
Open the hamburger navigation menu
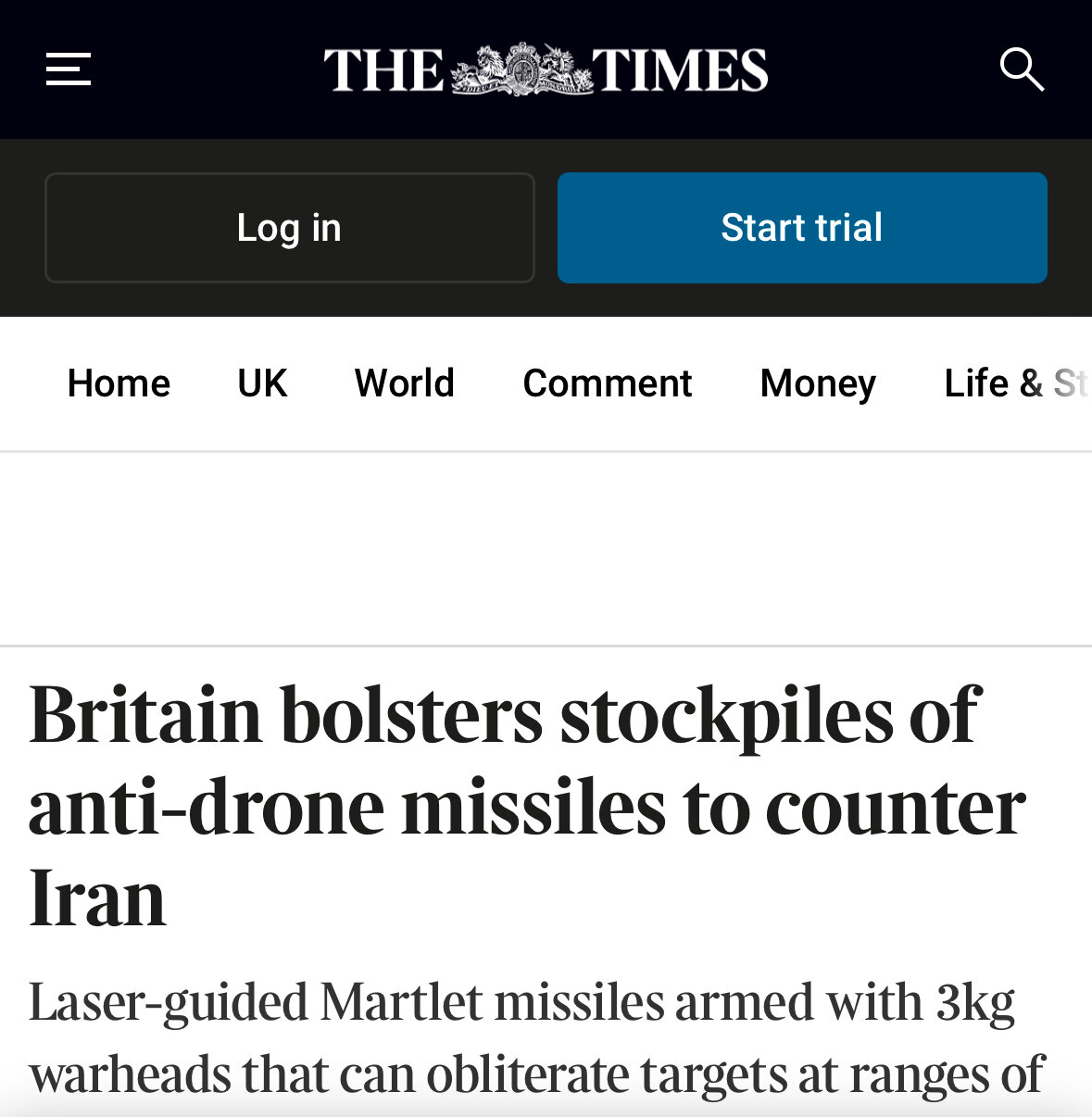[69, 69]
